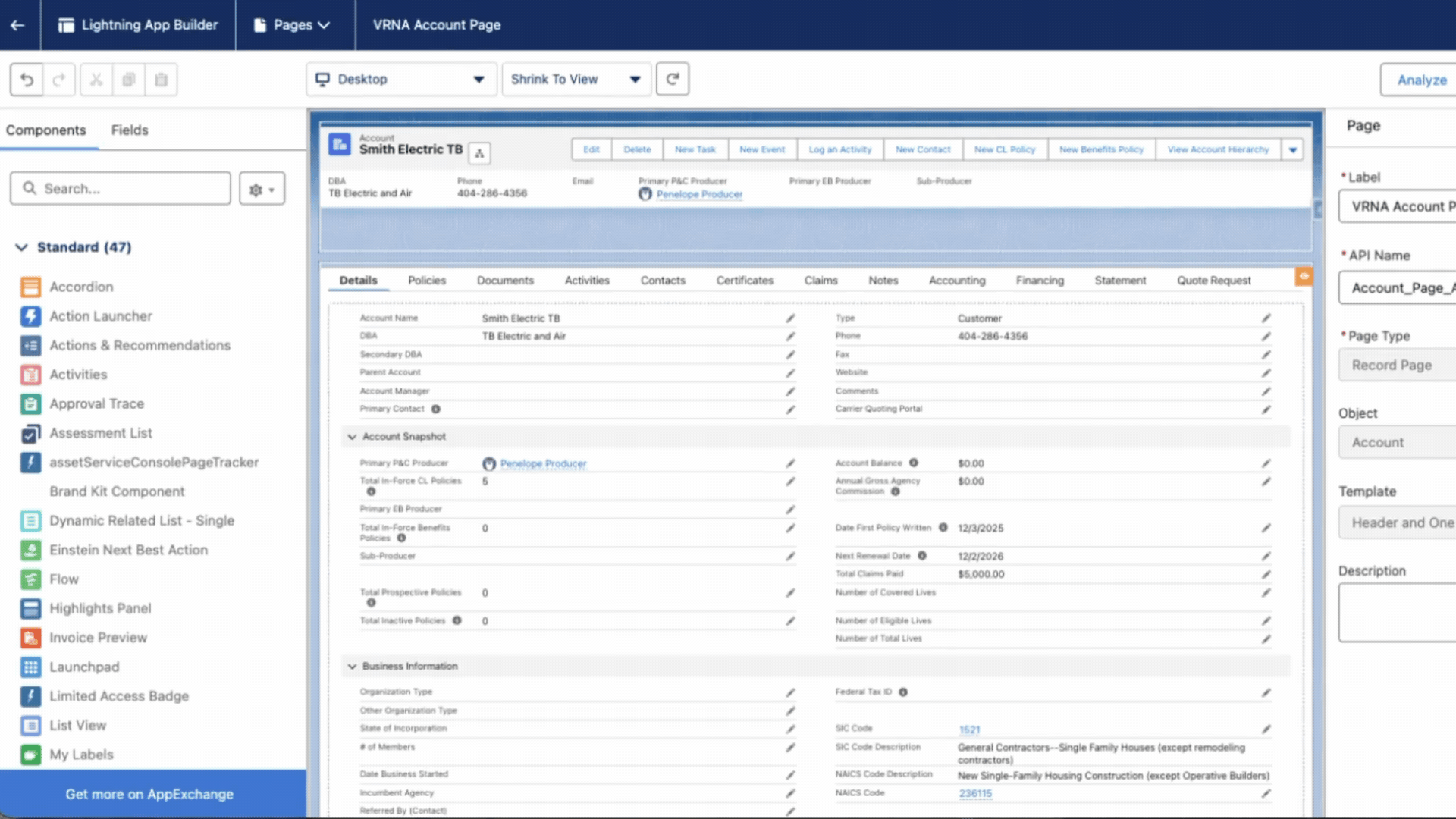The height and width of the screenshot is (819, 1456).
Task: Click the Edit action button
Action: click(591, 150)
